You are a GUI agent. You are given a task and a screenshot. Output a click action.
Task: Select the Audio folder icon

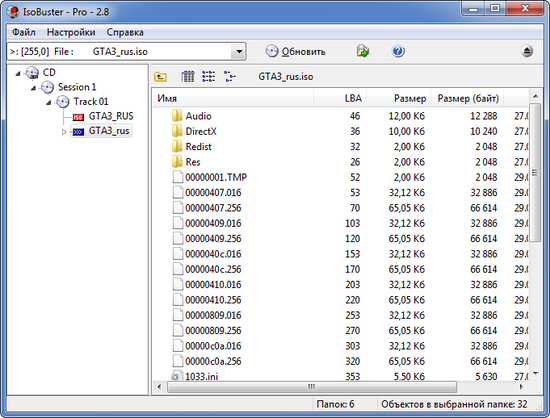[177, 116]
